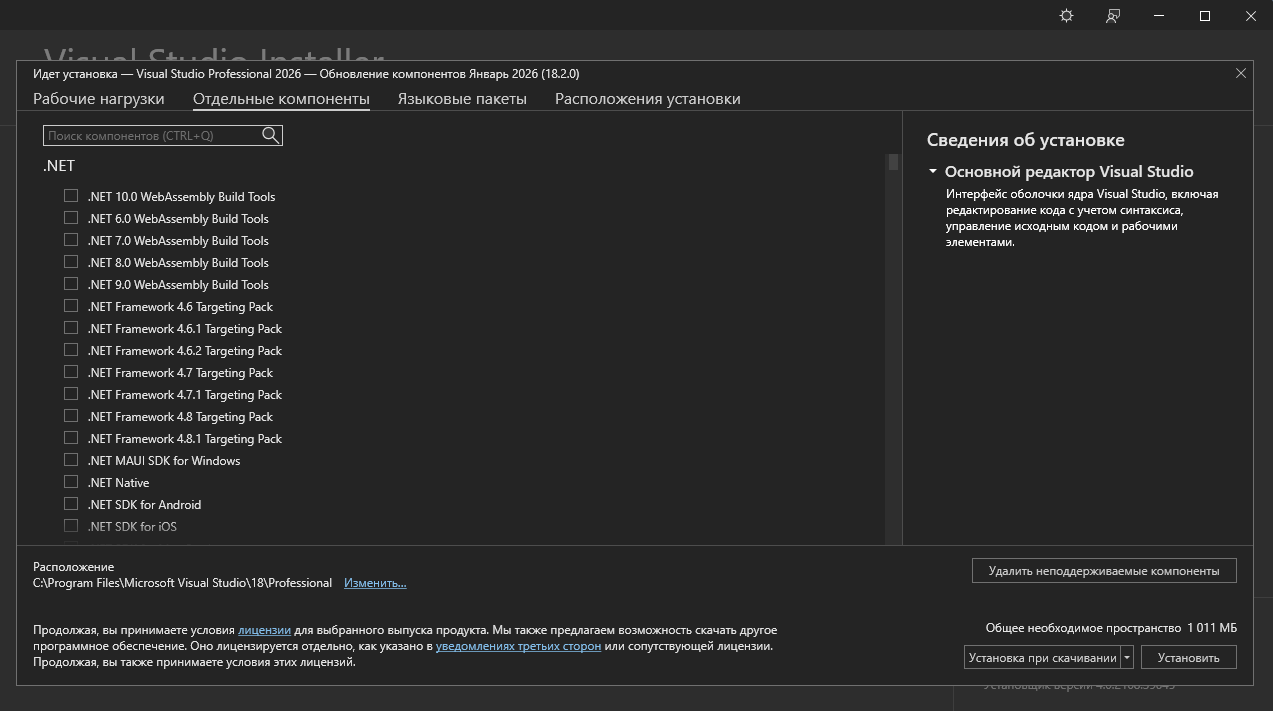
Task: Collapse Основной редактор Visual Studio section
Action: (933, 172)
